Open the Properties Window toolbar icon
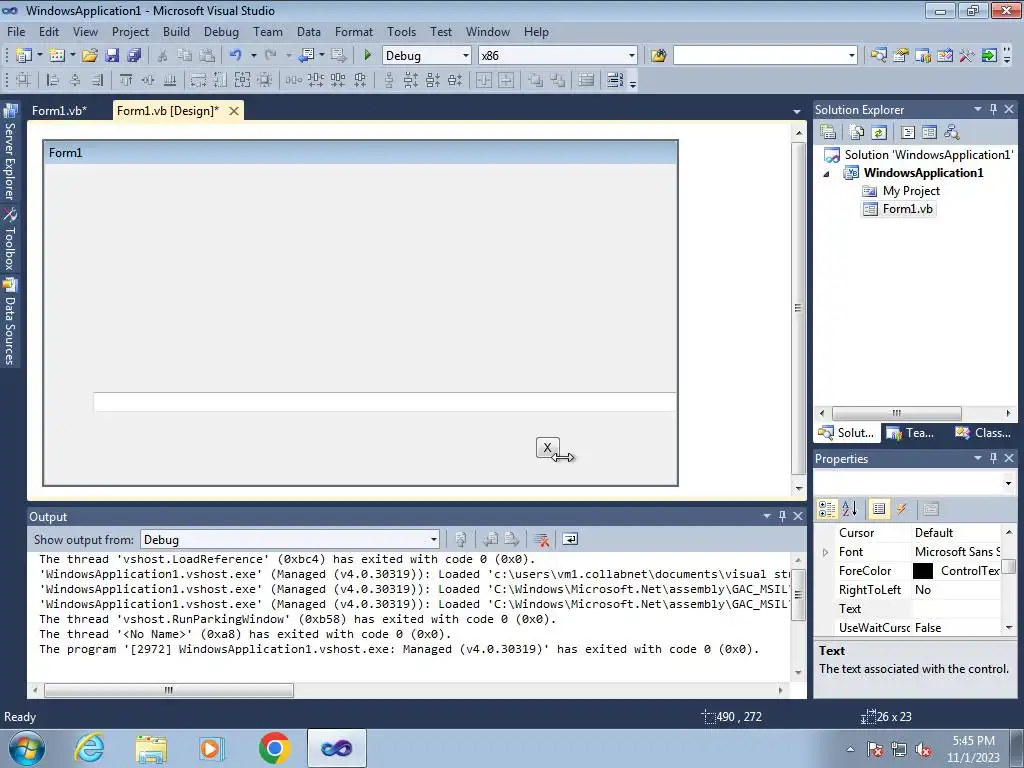Image resolution: width=1024 pixels, height=768 pixels. click(901, 56)
